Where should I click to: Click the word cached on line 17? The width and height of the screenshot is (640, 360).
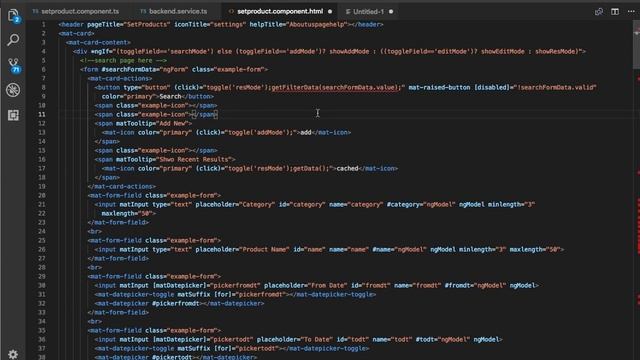click(347, 168)
